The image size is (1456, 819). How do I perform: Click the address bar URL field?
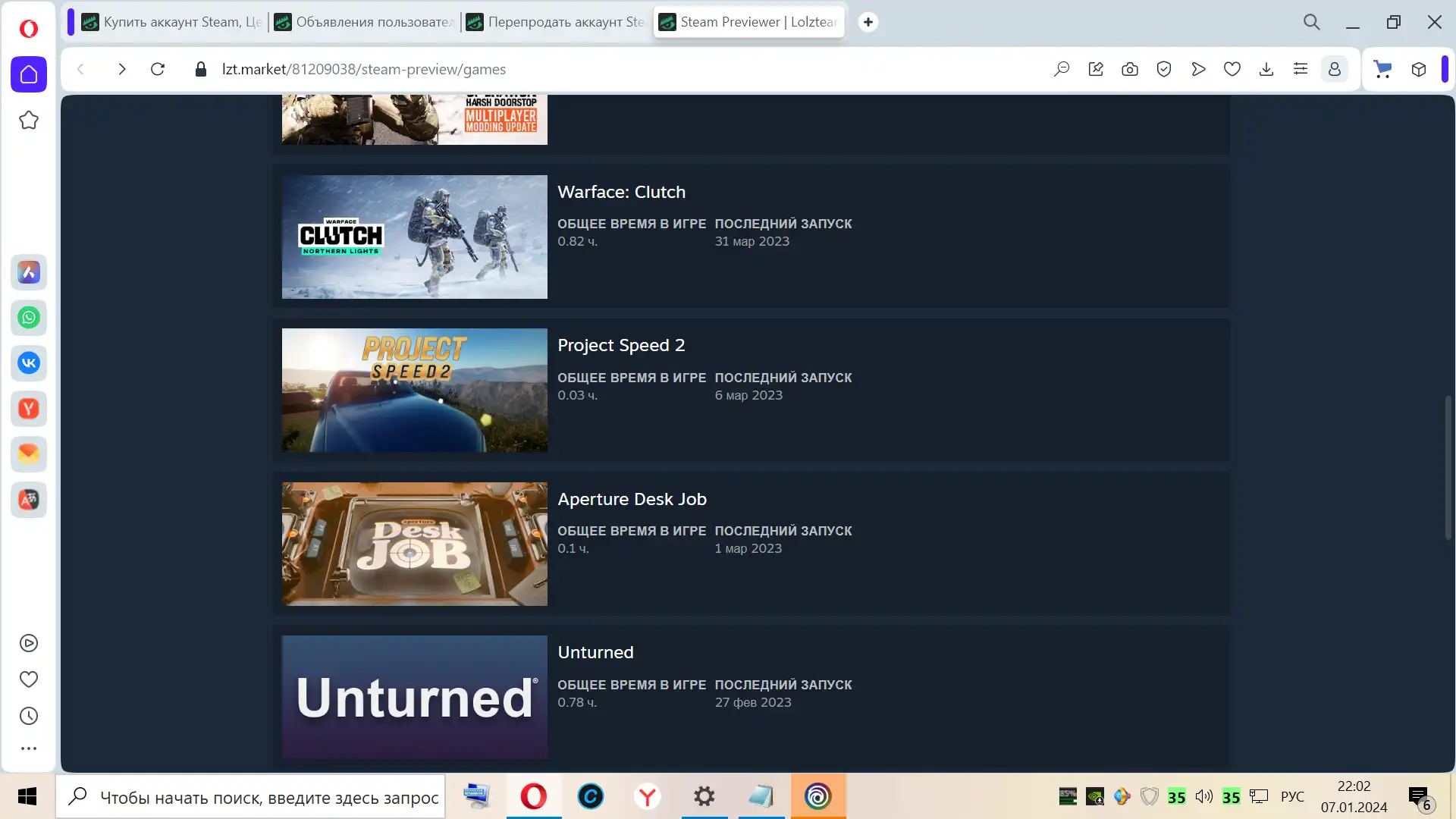pyautogui.click(x=364, y=69)
